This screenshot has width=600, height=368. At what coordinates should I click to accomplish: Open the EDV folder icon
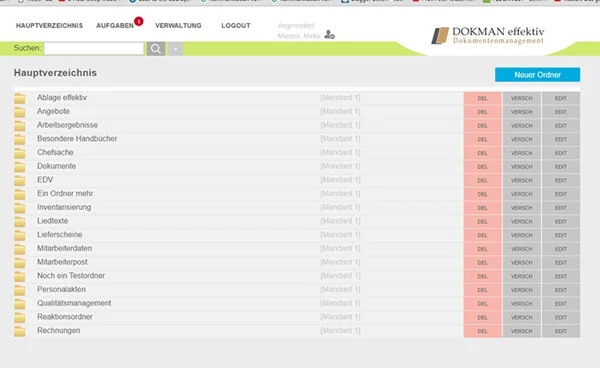tap(20, 181)
